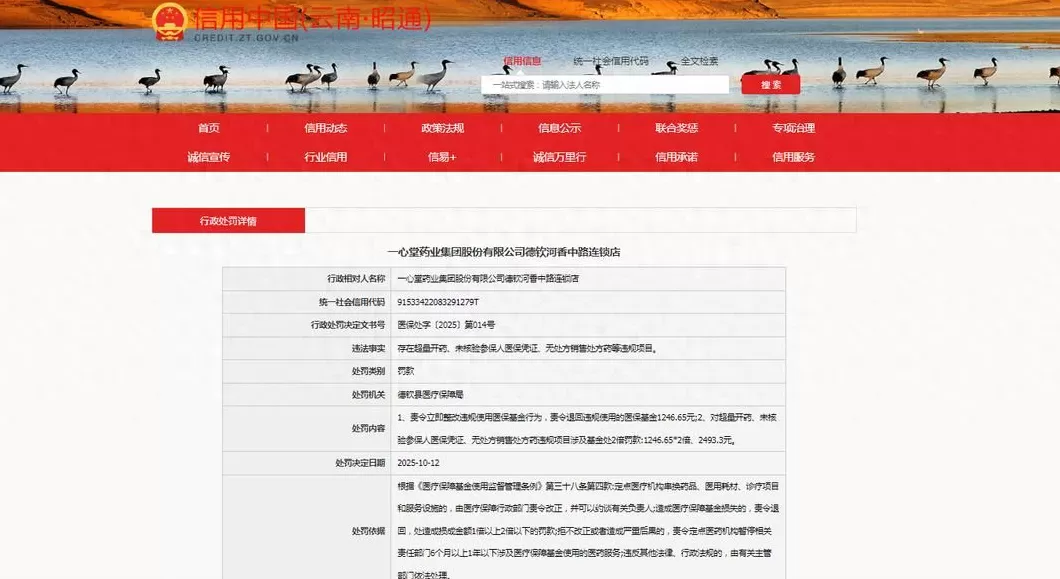Click the violation facts text 存在超量开药
Image resolution: width=1060 pixels, height=579 pixels.
point(528,348)
